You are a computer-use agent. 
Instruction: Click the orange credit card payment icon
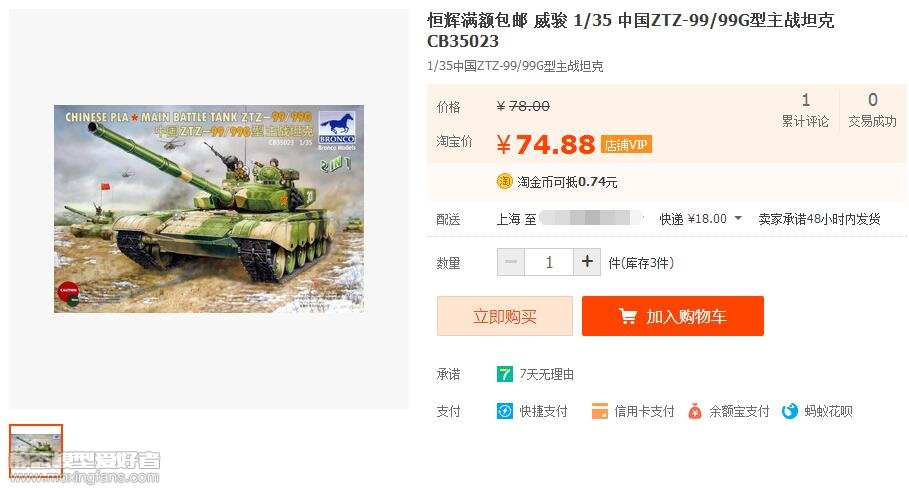pyautogui.click(x=599, y=411)
